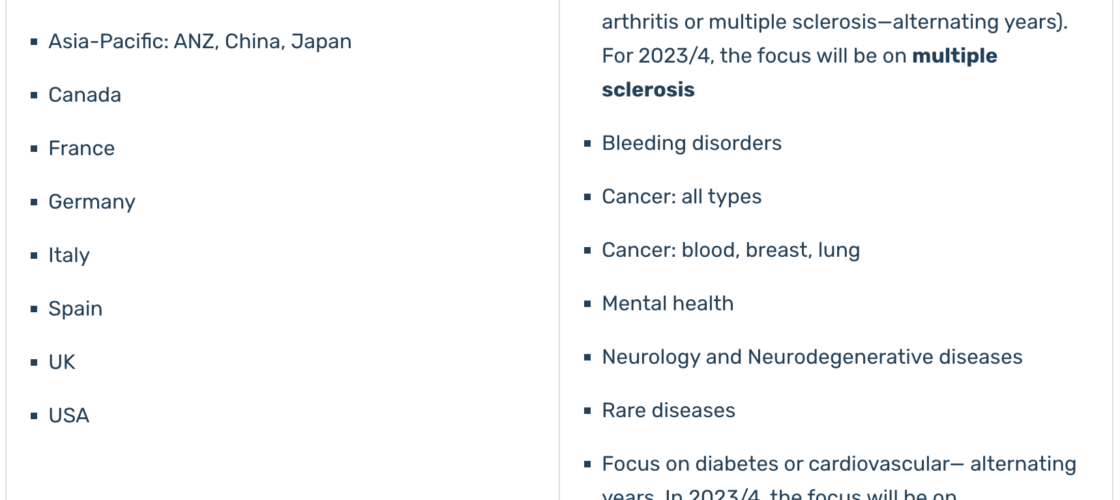This screenshot has width=1120, height=500.
Task: Click France in the country list
Action: pos(81,149)
